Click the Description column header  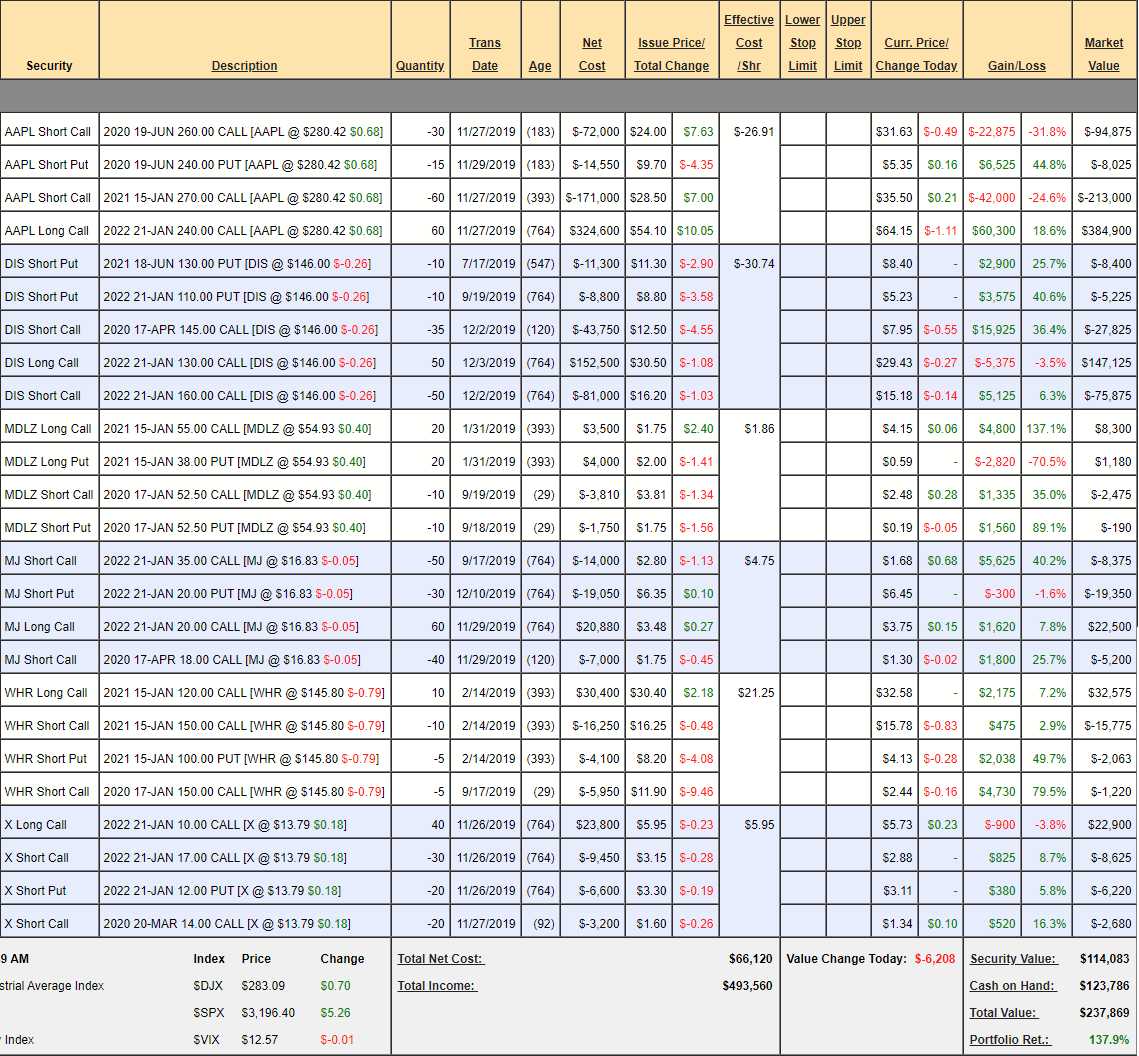click(244, 66)
